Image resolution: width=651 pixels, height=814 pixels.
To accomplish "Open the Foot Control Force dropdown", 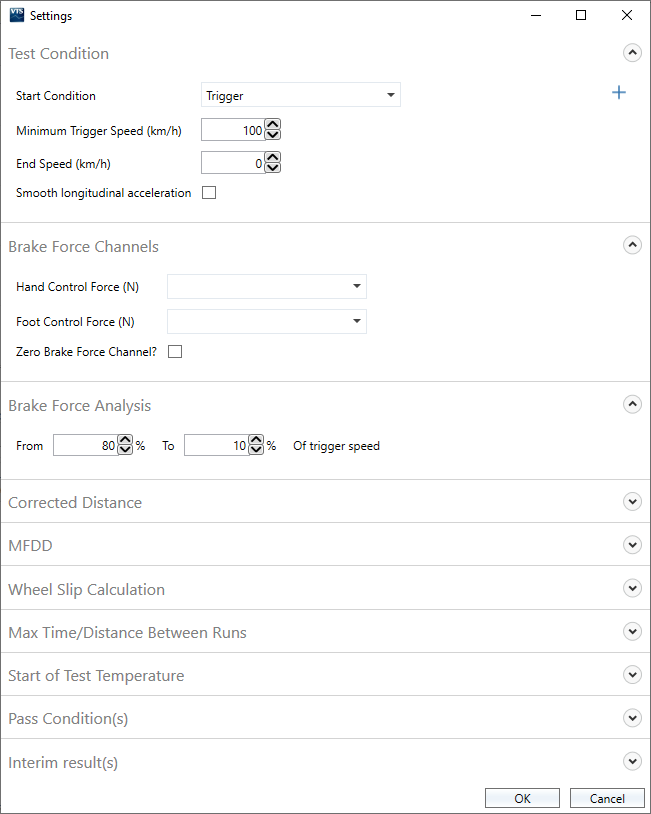I will pos(266,322).
